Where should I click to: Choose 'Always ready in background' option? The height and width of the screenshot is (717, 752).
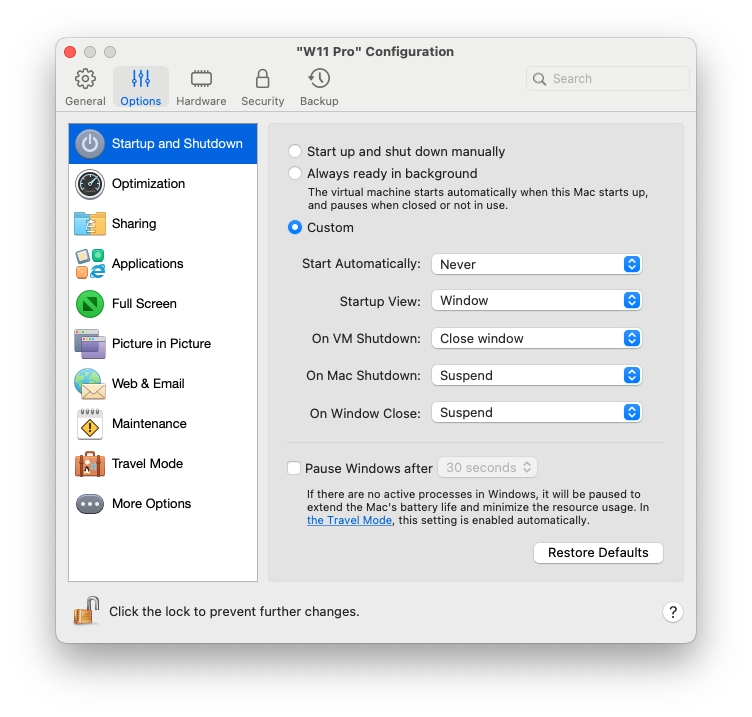coord(295,173)
